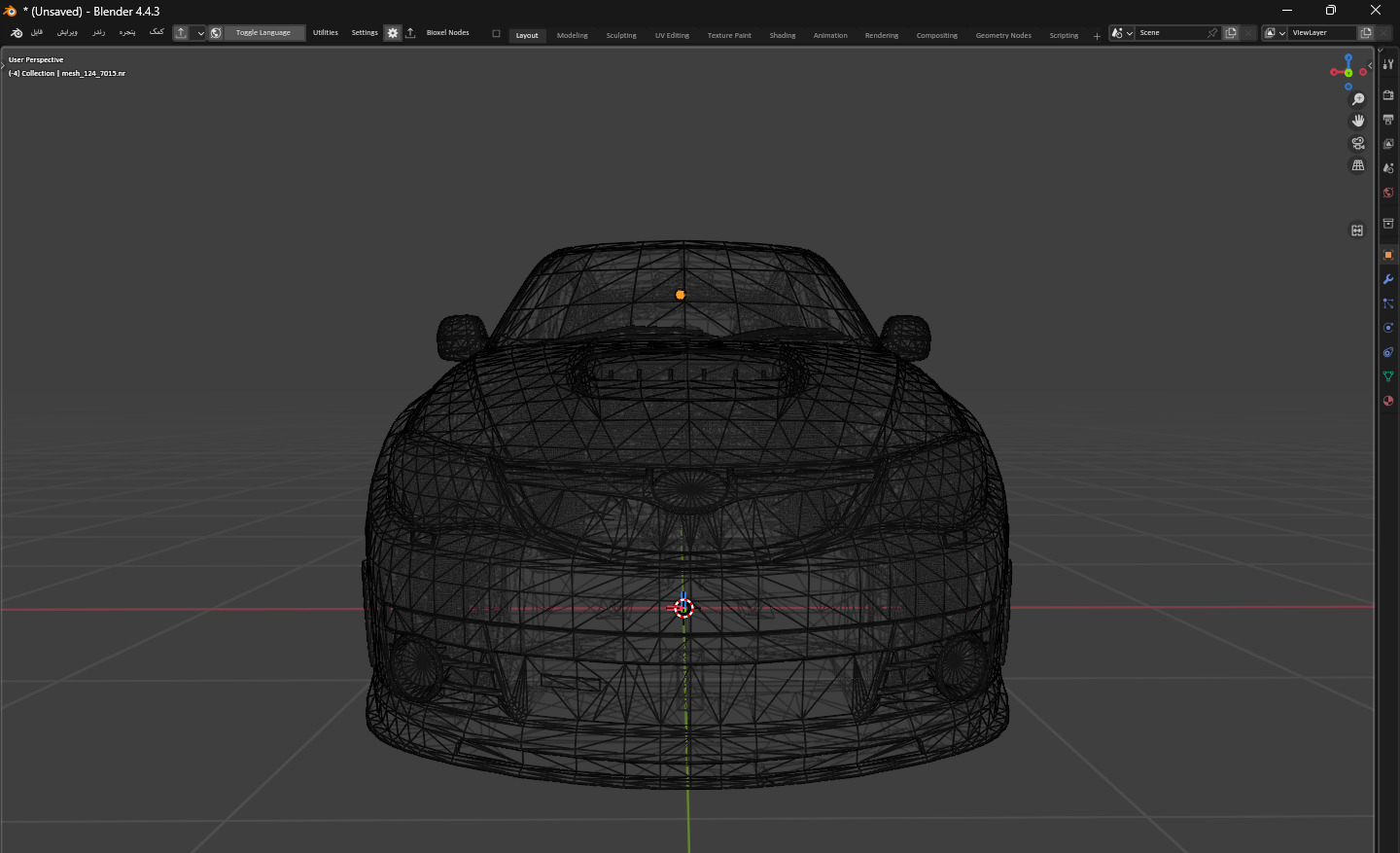
Task: Open the Object Data mesh tab
Action: (x=1388, y=376)
